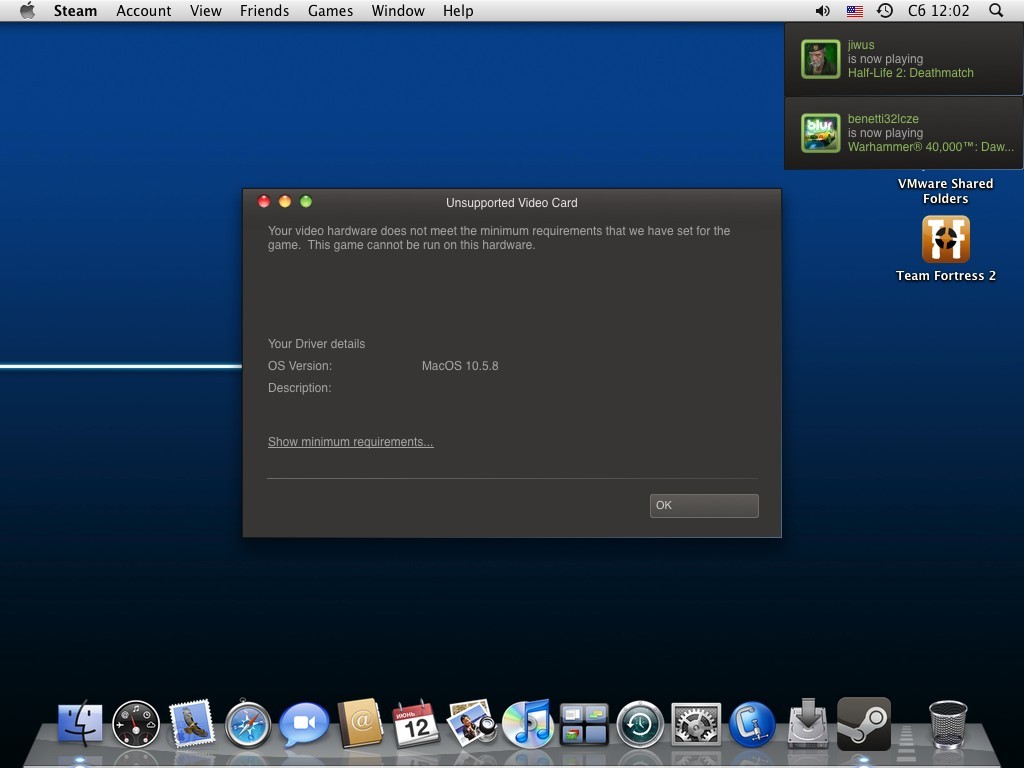Launch Preview from the dock
The width and height of the screenshot is (1024, 768).
click(x=472, y=723)
